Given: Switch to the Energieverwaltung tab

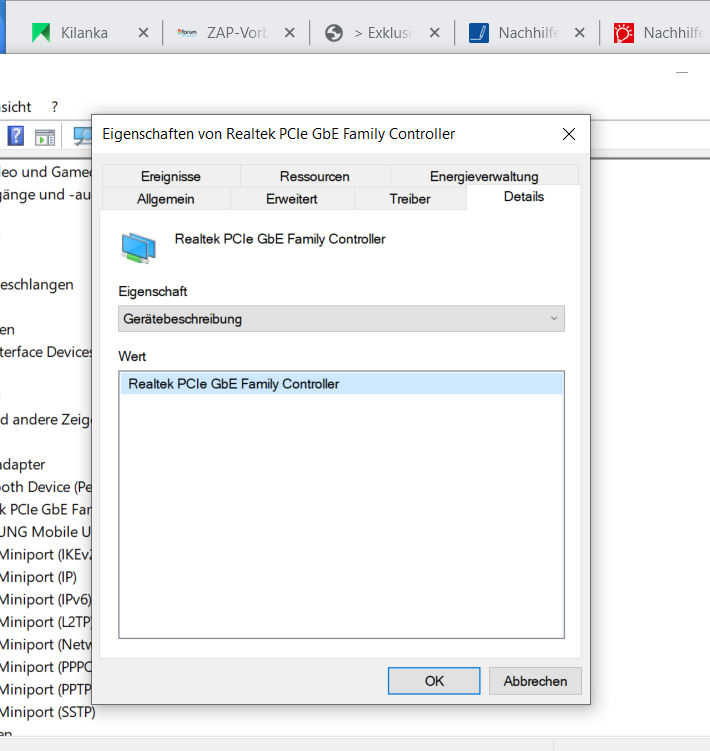Looking at the screenshot, I should (x=484, y=176).
